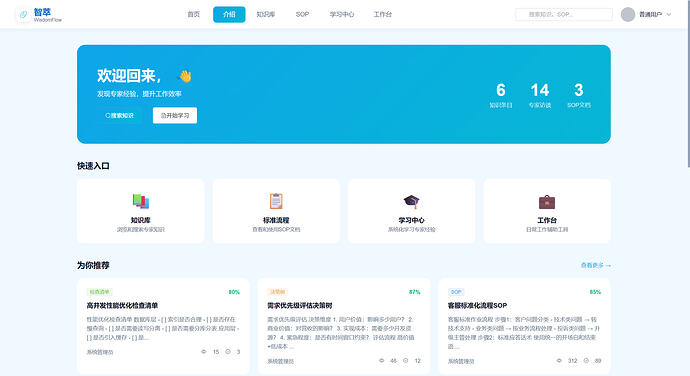Click the 查看更多 link

pos(596,265)
